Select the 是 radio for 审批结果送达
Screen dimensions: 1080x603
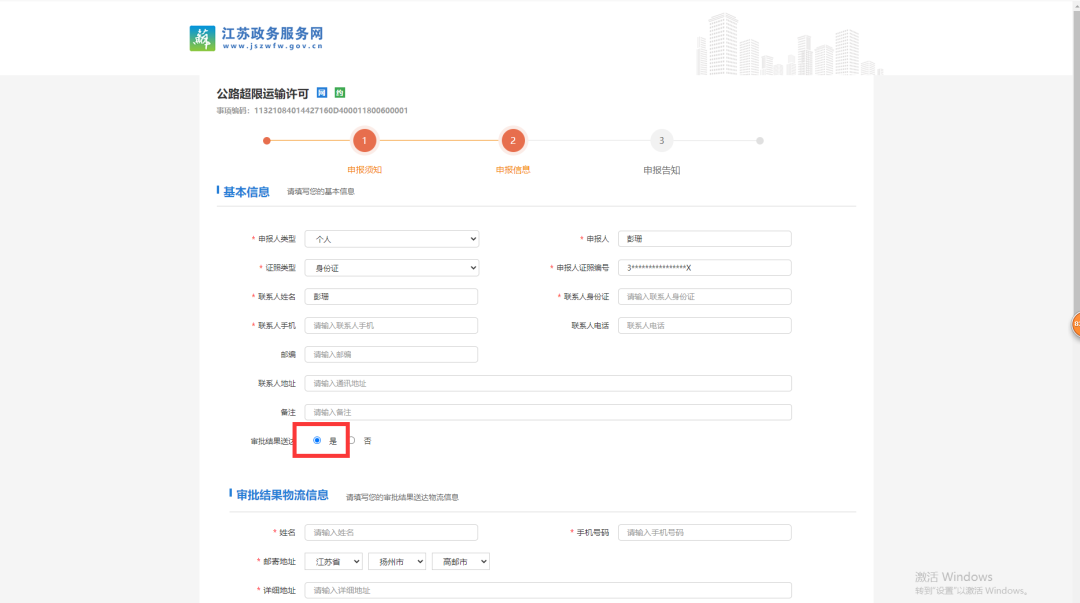(318, 439)
